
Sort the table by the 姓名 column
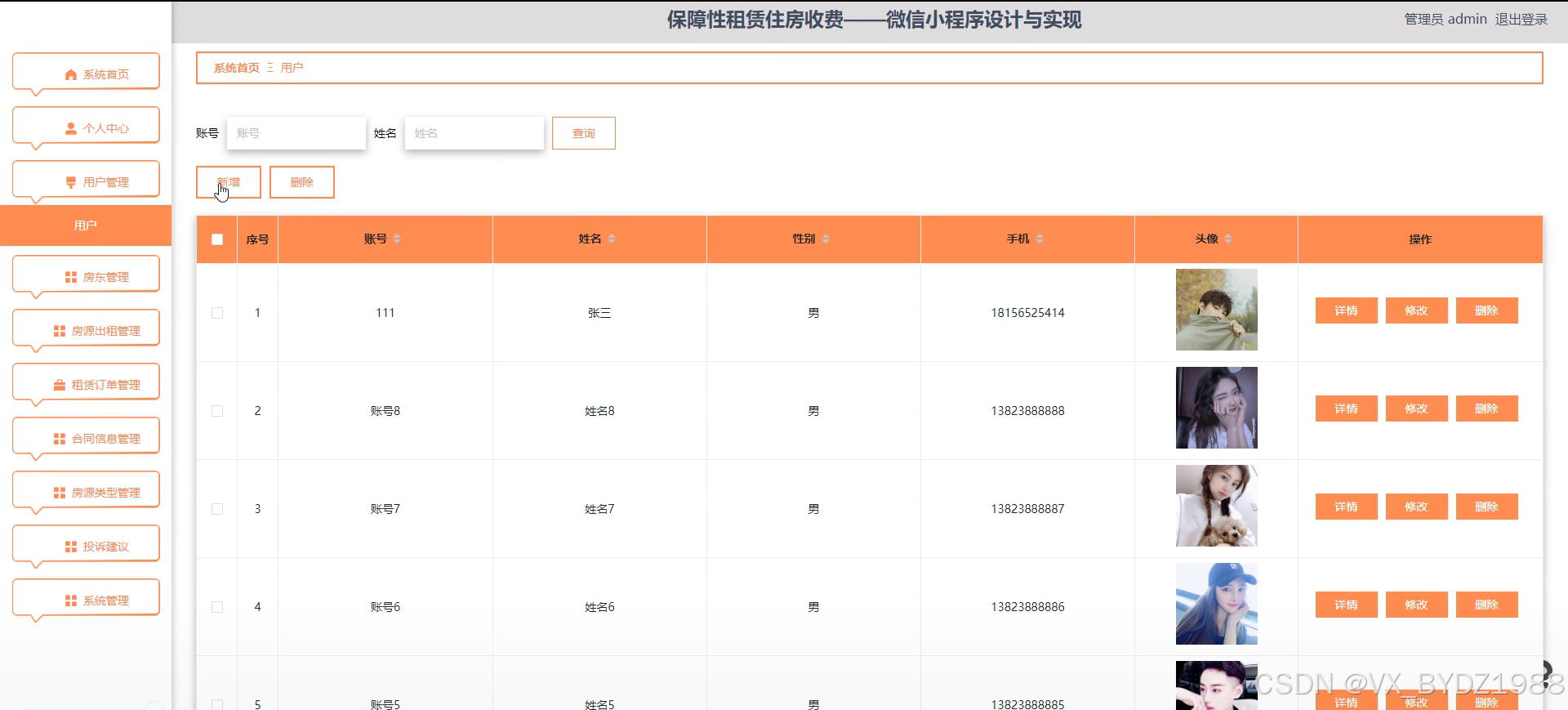pos(612,239)
